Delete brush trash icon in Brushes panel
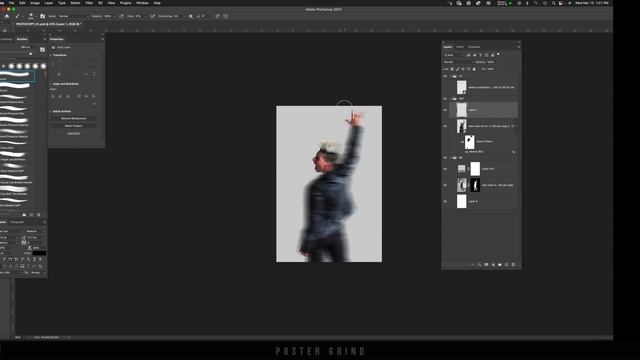Image resolution: width=640 pixels, height=360 pixels. (39, 215)
